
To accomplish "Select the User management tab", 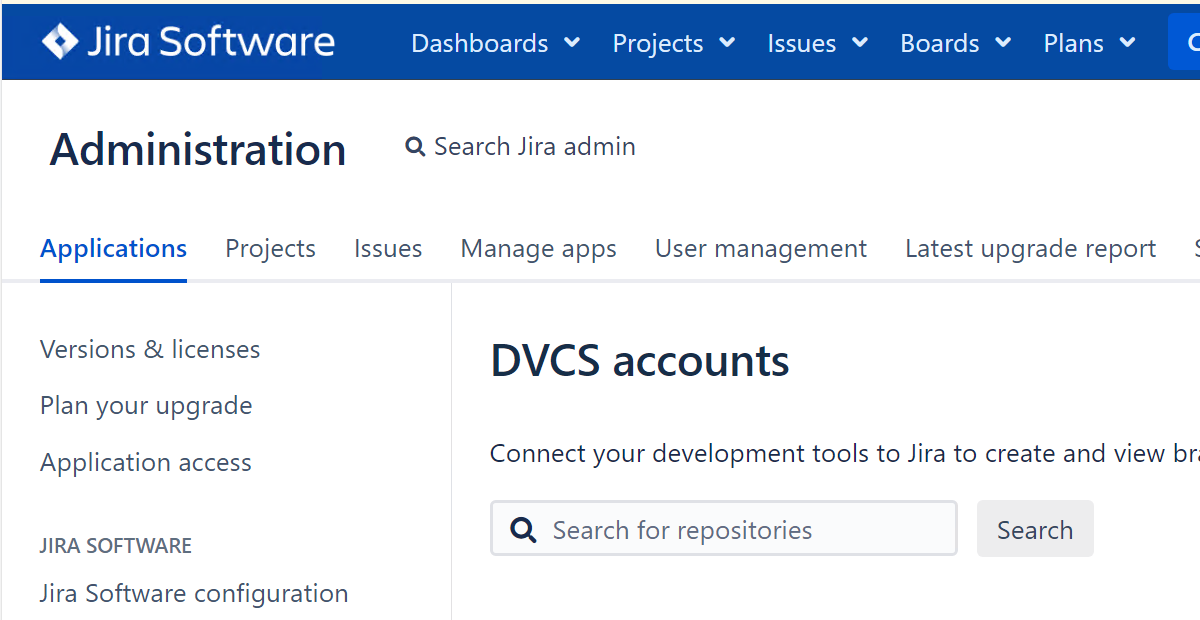I will (x=760, y=248).
